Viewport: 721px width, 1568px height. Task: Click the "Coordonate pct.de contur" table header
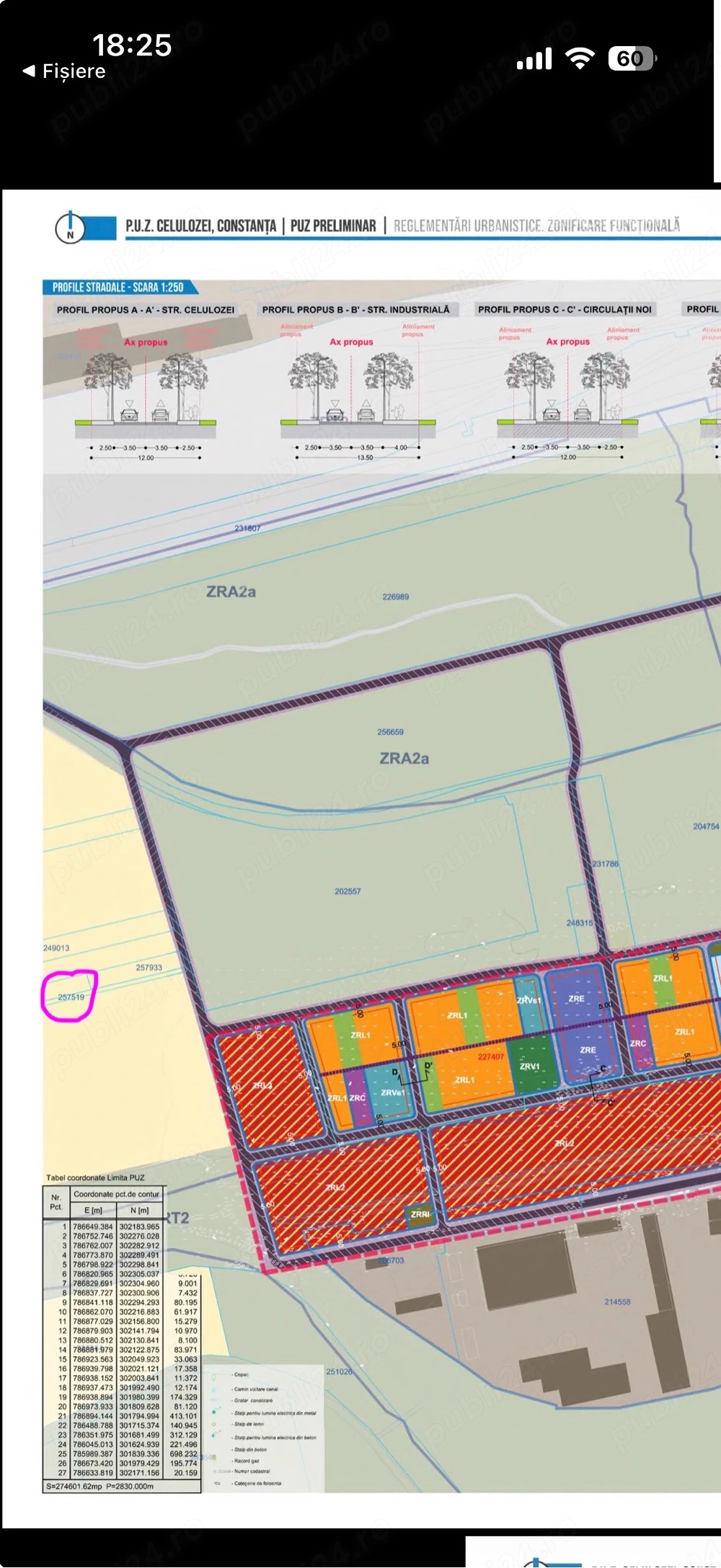click(117, 1194)
